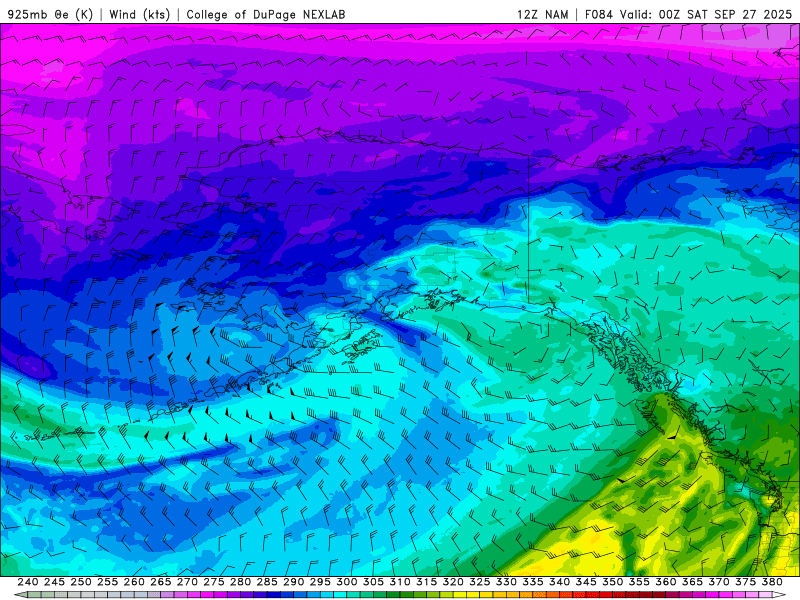The image size is (800, 600).
Task: Select the 255 color scale label
Action: pyautogui.click(x=107, y=582)
